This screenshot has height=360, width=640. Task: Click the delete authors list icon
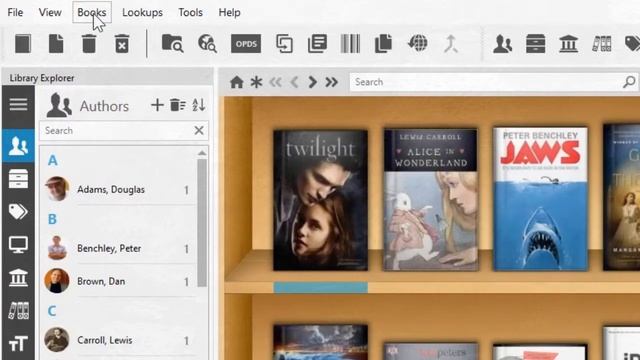coord(178,105)
